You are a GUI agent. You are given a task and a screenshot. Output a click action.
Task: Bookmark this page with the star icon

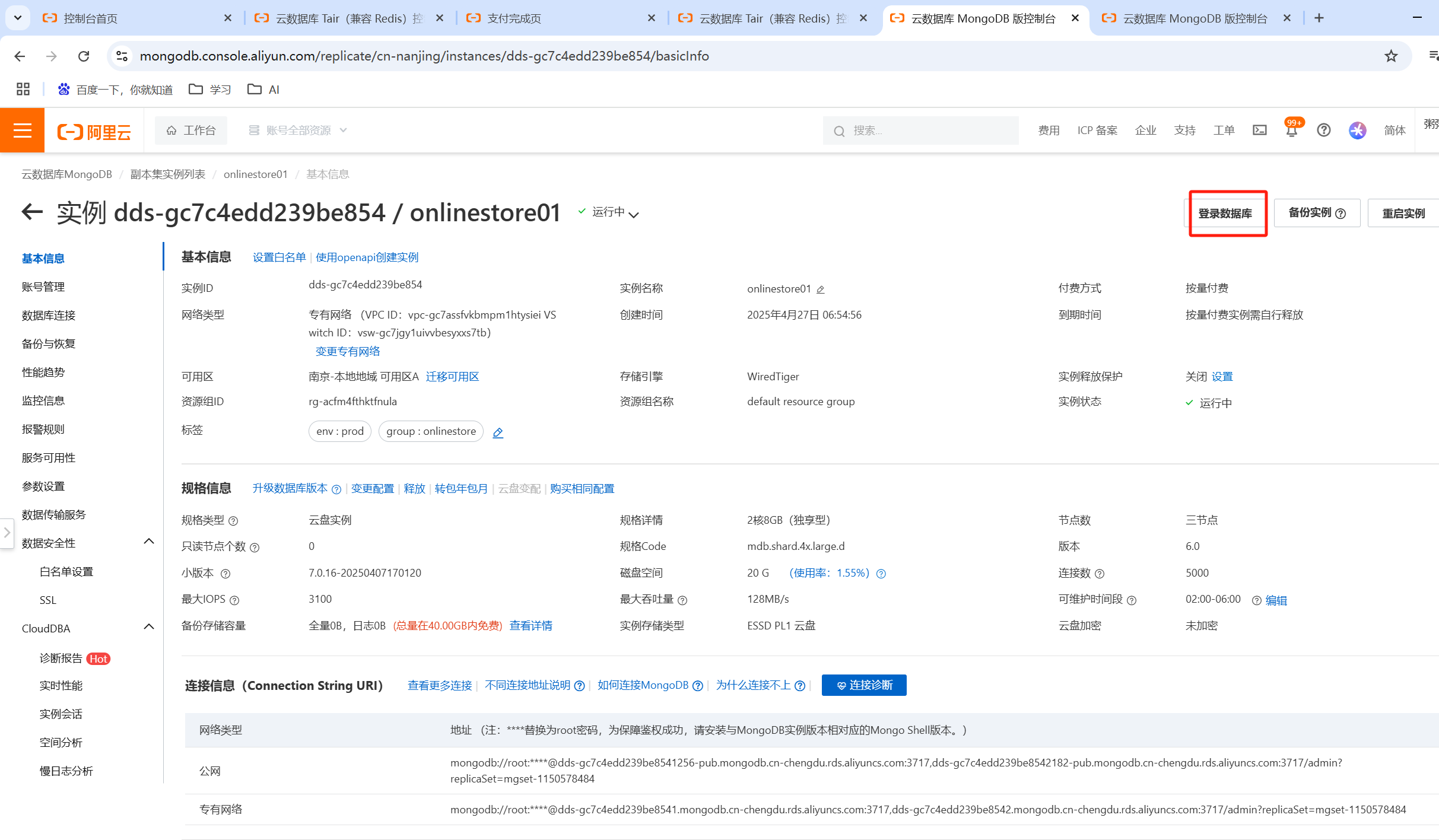click(x=1391, y=56)
